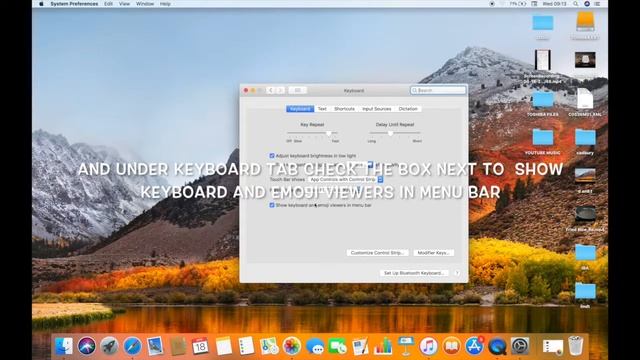The image size is (640, 360).
Task: Open Finder from the dock
Action: pyautogui.click(x=64, y=346)
